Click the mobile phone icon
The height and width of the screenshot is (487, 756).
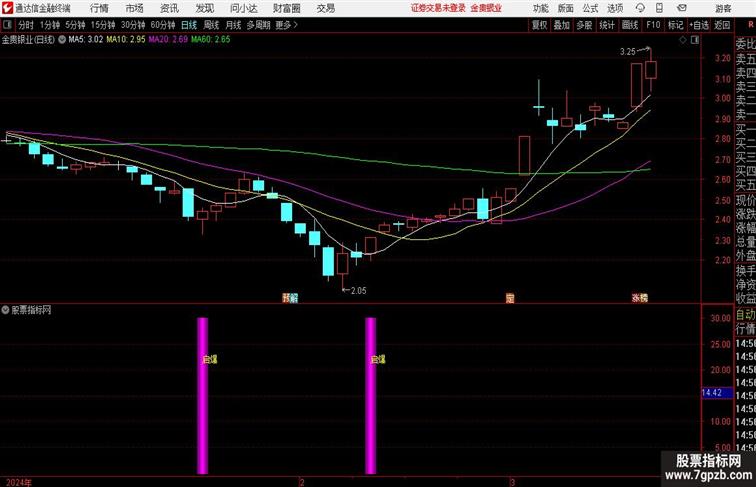coord(659,8)
